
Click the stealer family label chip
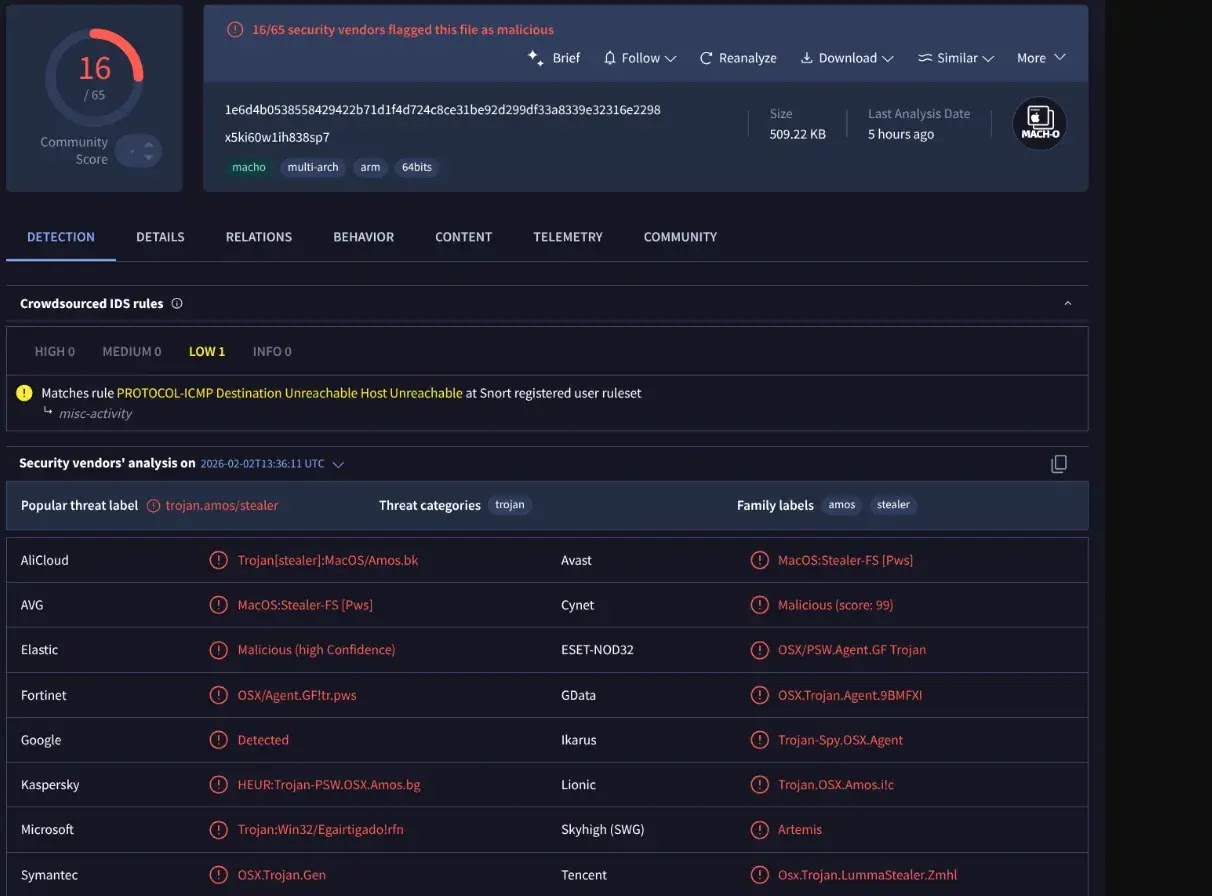pyautogui.click(x=894, y=505)
